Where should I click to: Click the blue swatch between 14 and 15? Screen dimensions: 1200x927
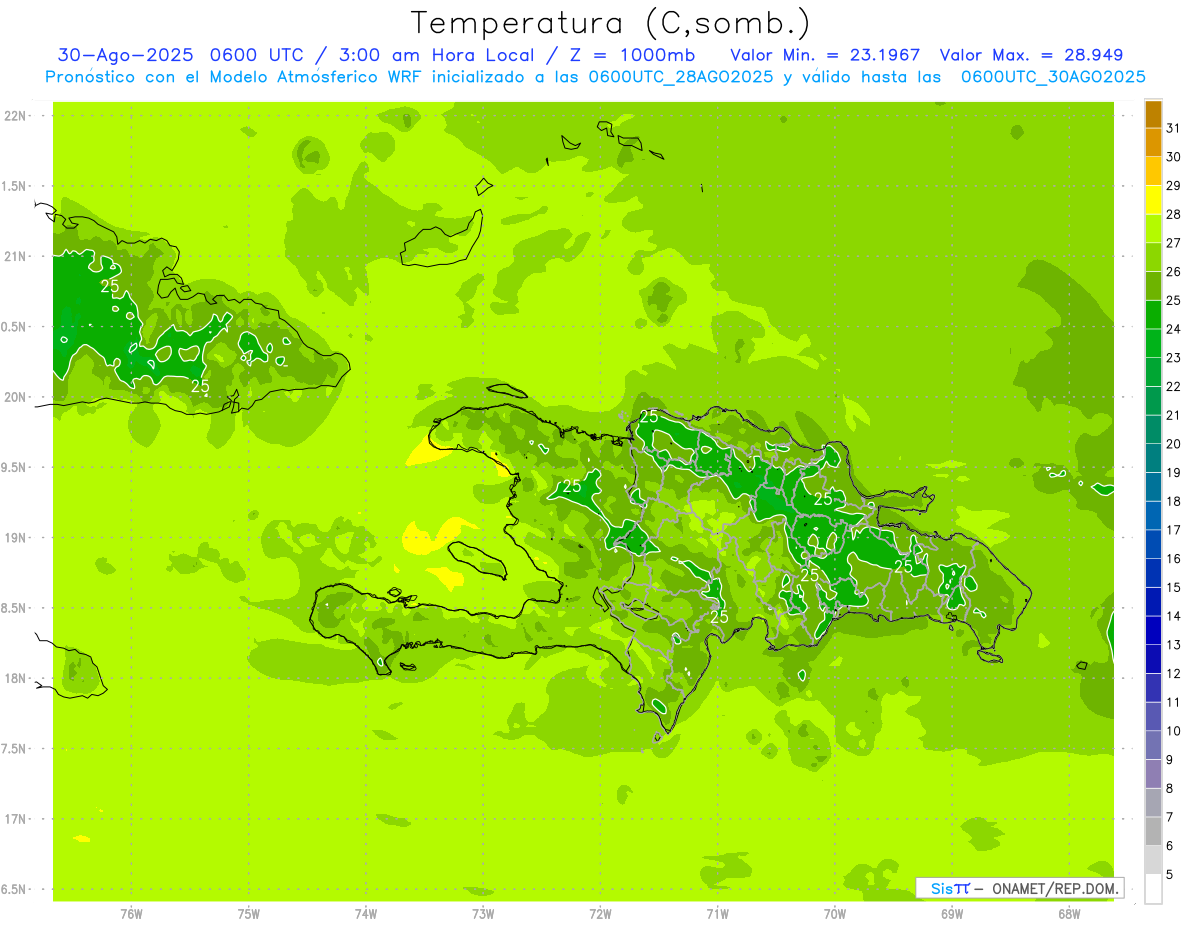[x=1153, y=602]
